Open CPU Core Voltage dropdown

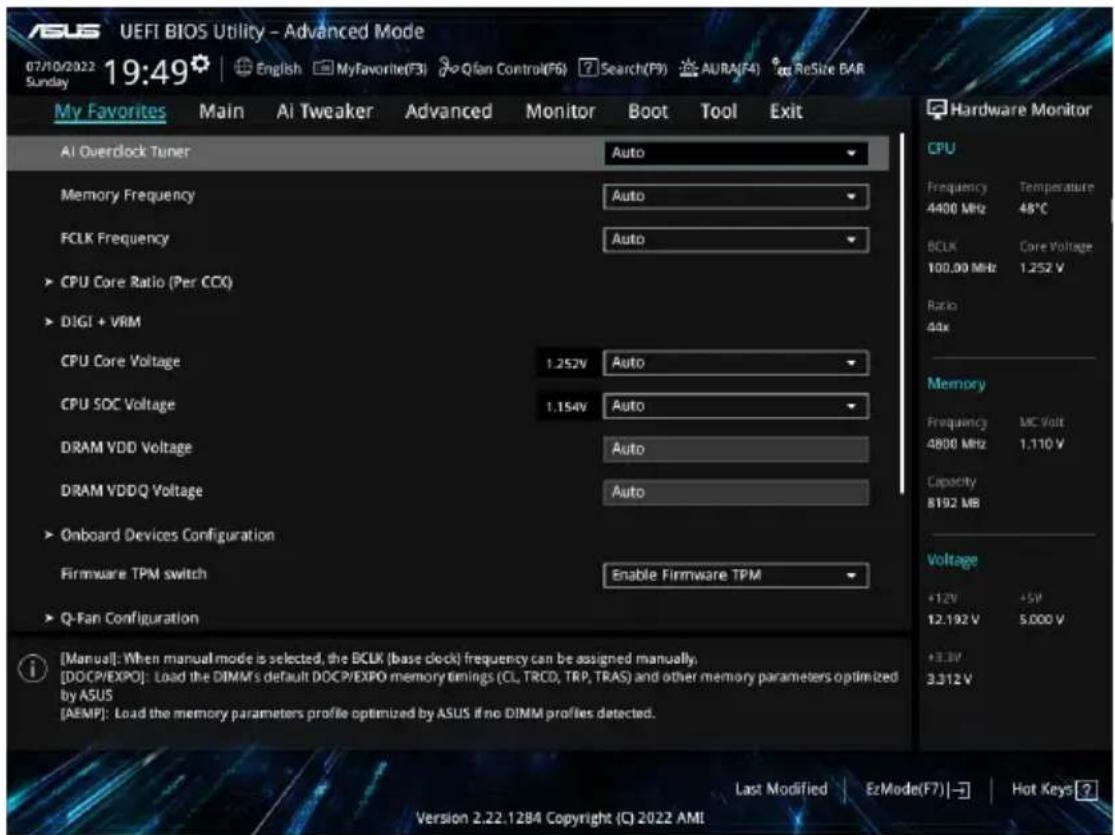[735, 363]
